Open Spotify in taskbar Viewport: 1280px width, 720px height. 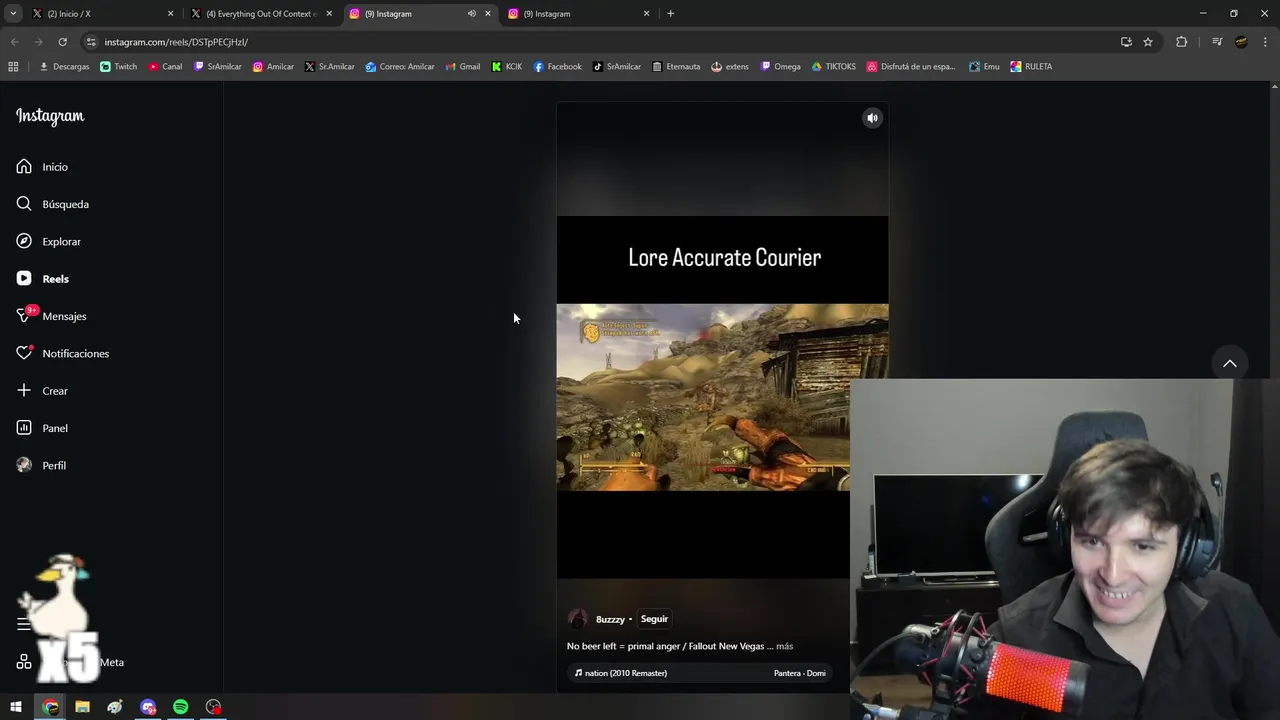tap(181, 707)
